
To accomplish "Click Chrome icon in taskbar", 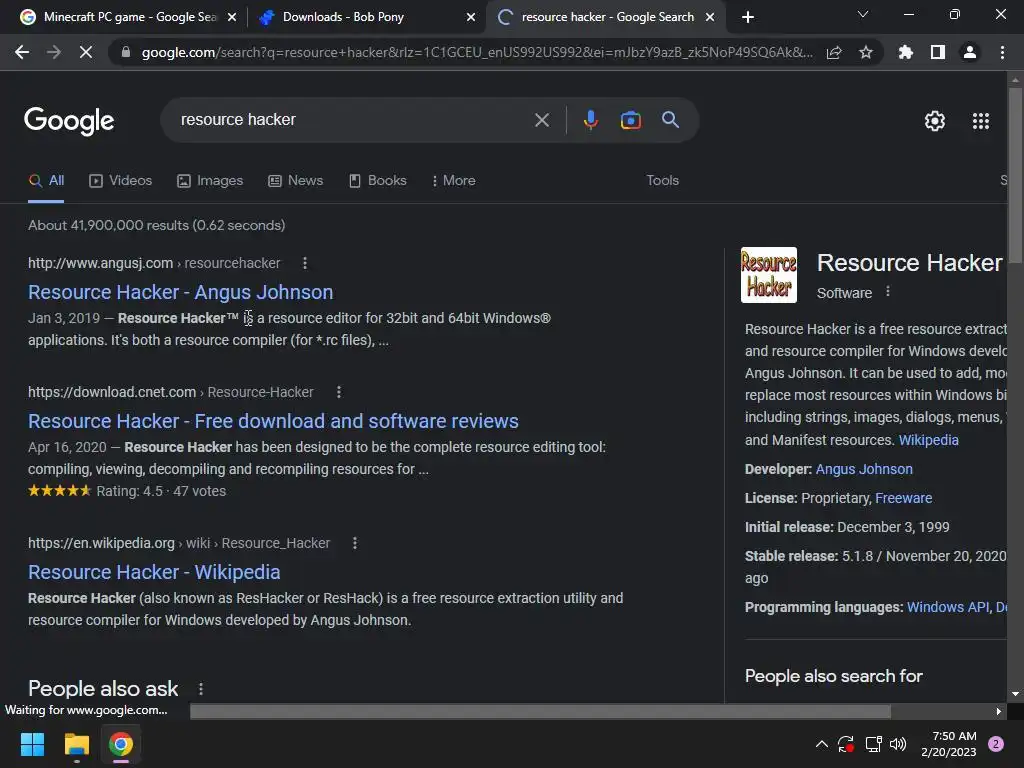I will [x=121, y=744].
